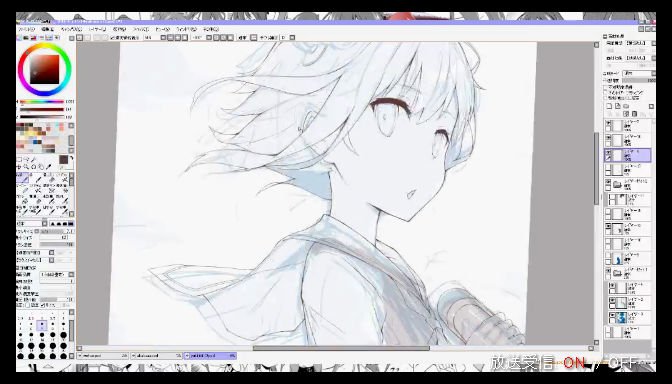Open the canvas effect dropdown
This screenshot has height=384, width=672.
coord(640,58)
